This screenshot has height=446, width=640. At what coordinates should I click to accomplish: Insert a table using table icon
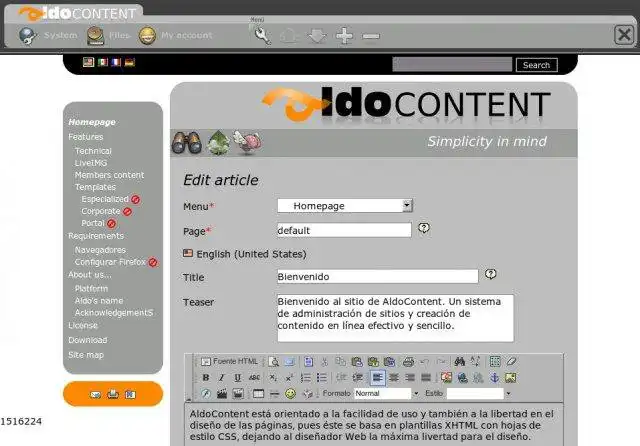[x=258, y=394]
